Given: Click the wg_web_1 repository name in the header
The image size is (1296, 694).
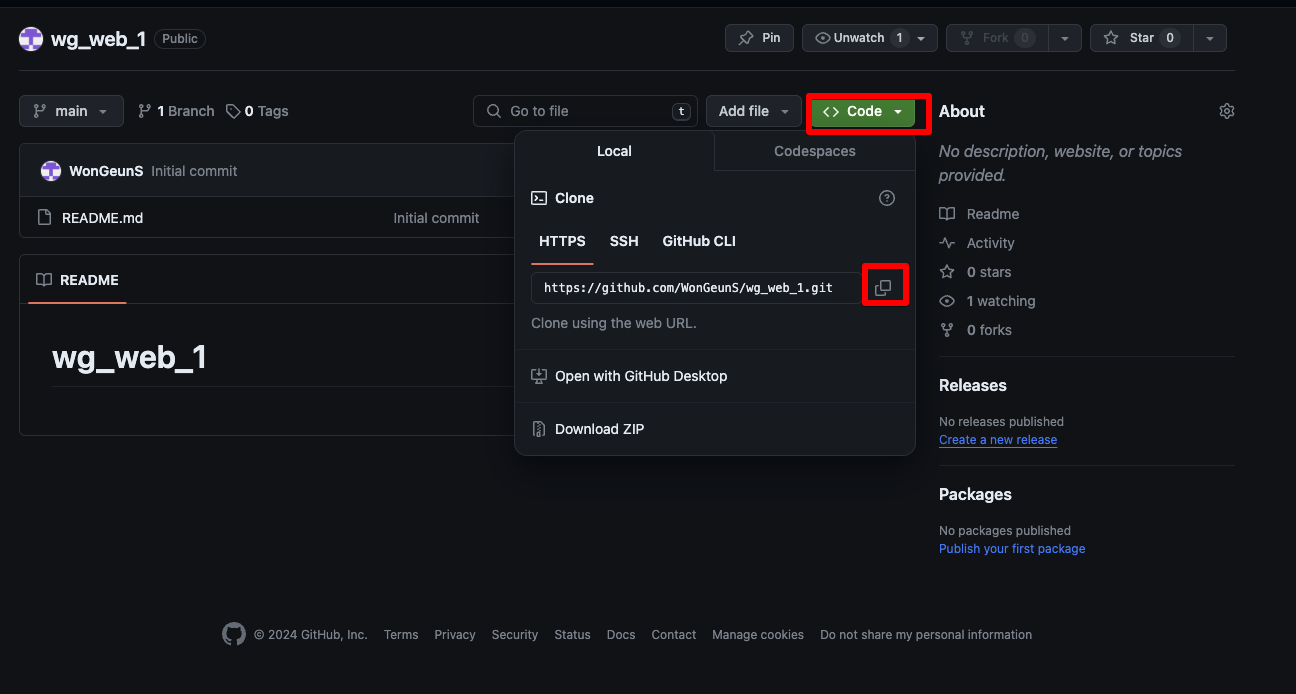Looking at the screenshot, I should tap(98, 39).
